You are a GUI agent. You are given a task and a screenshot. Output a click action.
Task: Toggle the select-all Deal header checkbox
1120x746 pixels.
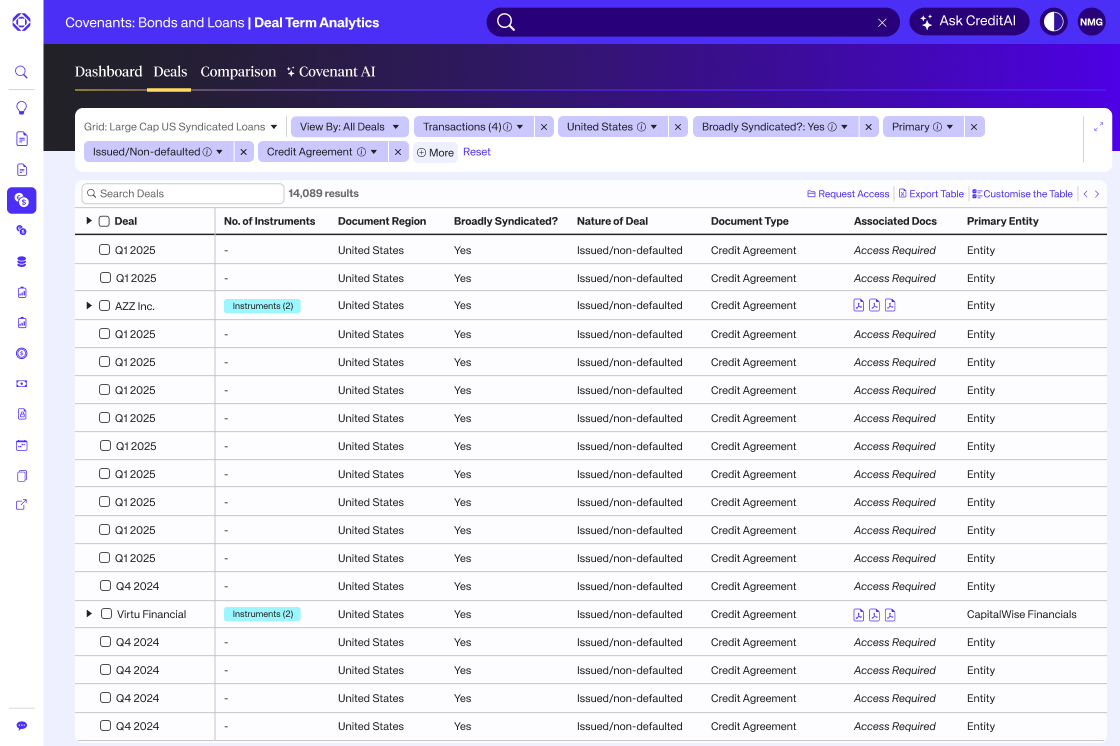tap(104, 221)
